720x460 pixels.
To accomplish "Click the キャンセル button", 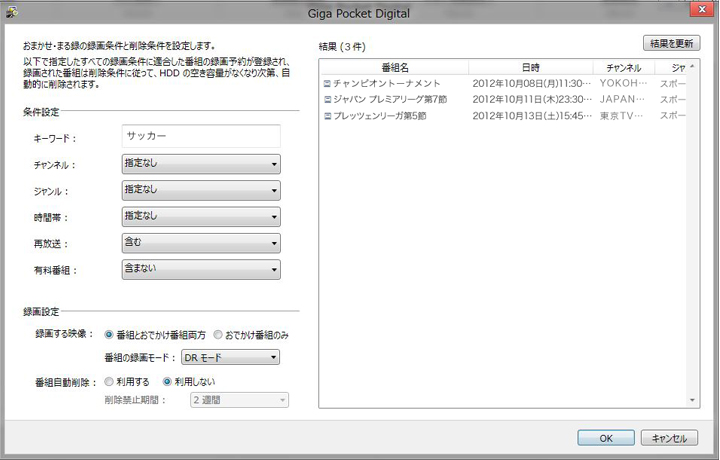I will point(669,438).
